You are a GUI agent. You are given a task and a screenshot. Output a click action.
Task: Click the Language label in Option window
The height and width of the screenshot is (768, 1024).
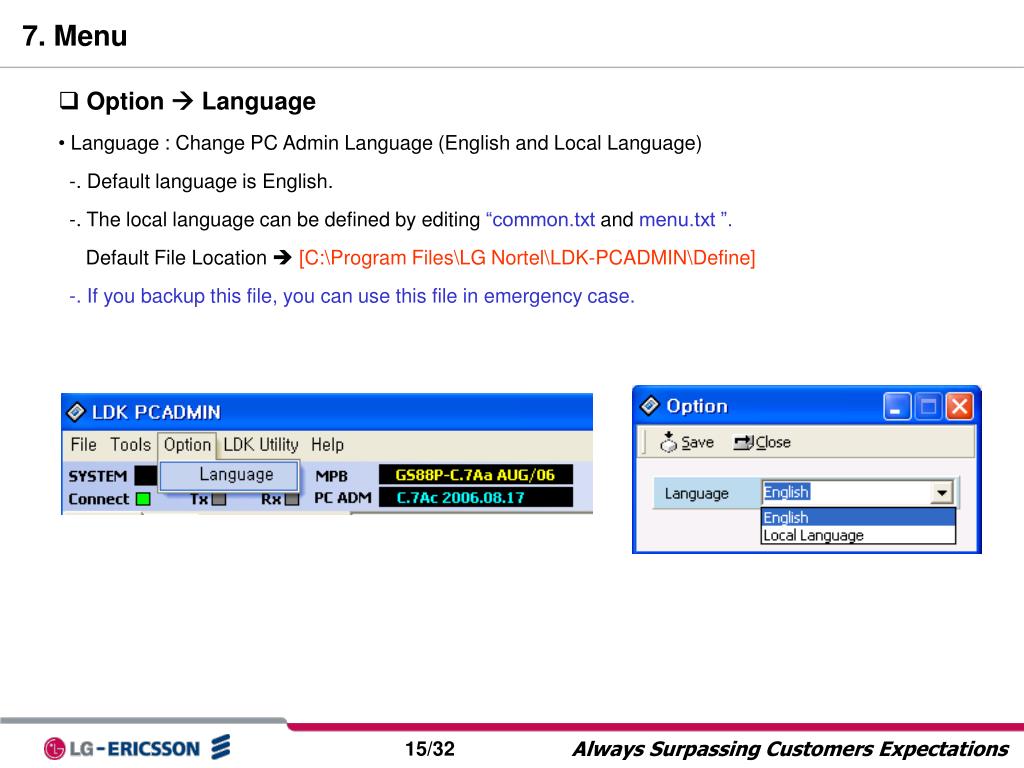click(x=696, y=494)
